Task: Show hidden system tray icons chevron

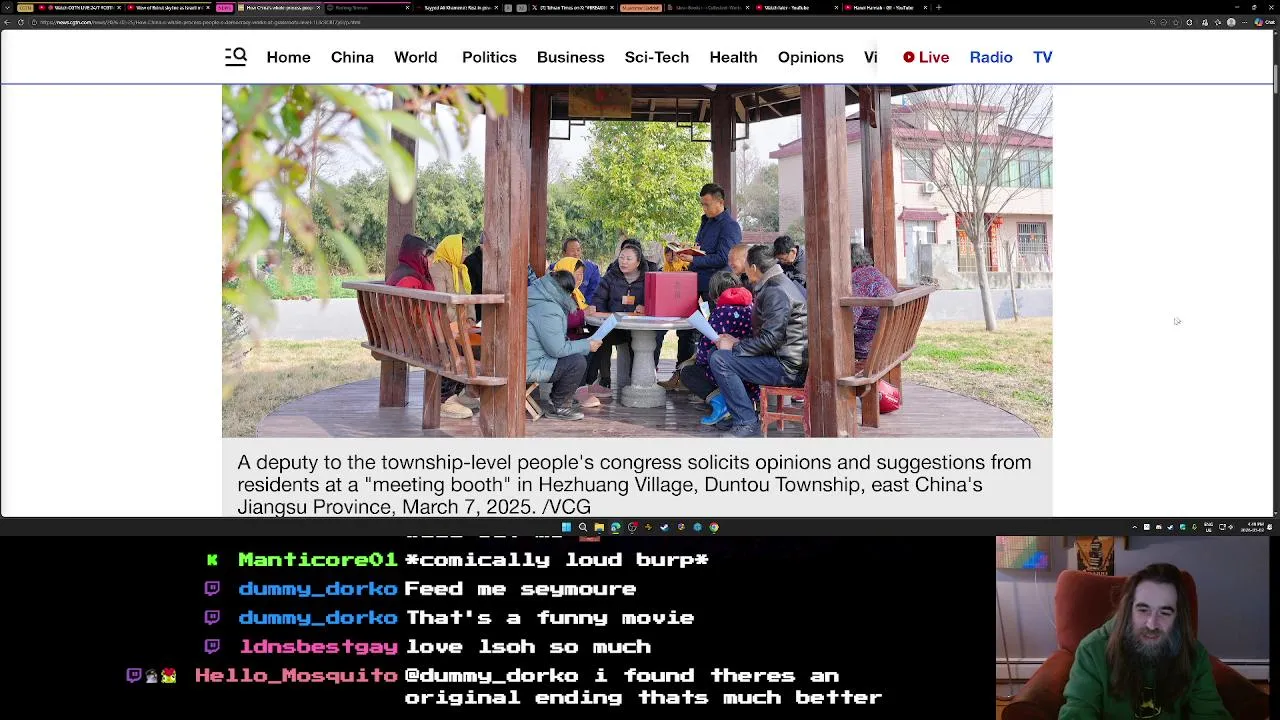Action: coord(1135,527)
